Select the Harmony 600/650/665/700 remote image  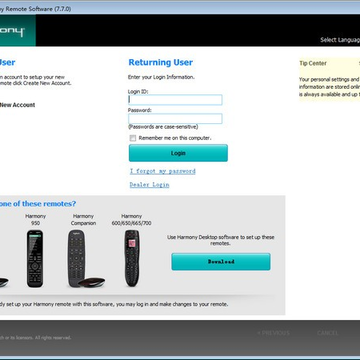click(x=132, y=258)
